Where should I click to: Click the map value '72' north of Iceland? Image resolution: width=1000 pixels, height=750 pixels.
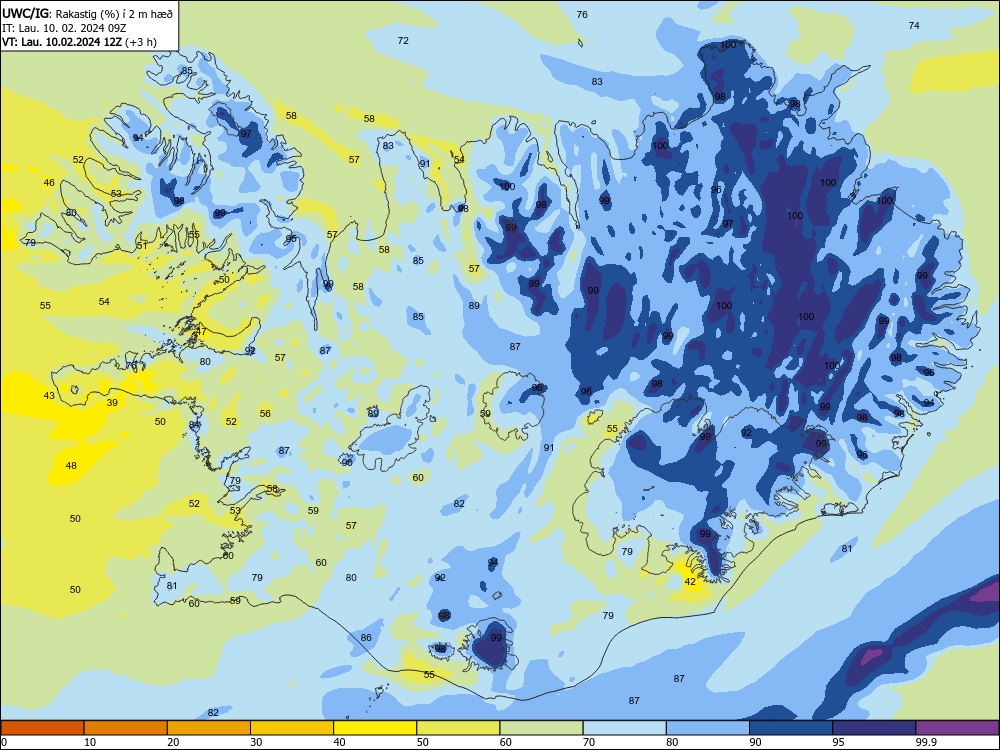pyautogui.click(x=403, y=40)
